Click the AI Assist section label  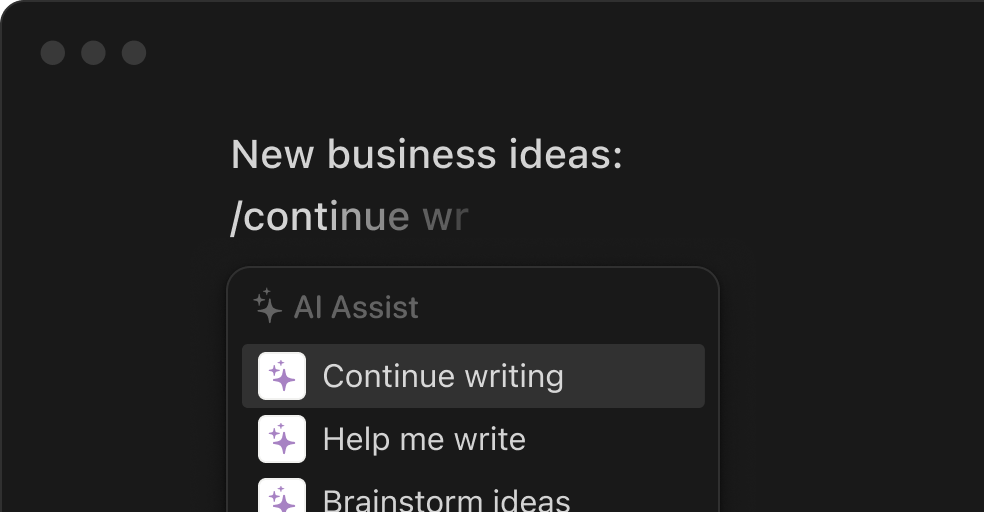point(356,307)
